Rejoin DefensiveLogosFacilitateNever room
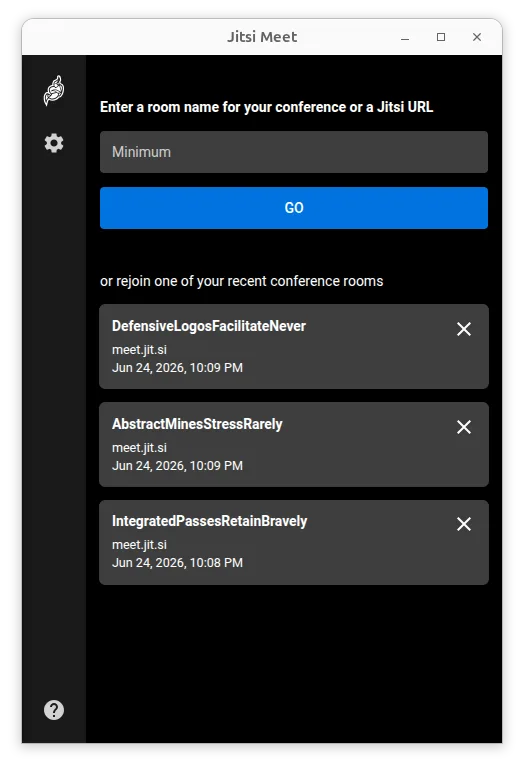 (x=294, y=346)
